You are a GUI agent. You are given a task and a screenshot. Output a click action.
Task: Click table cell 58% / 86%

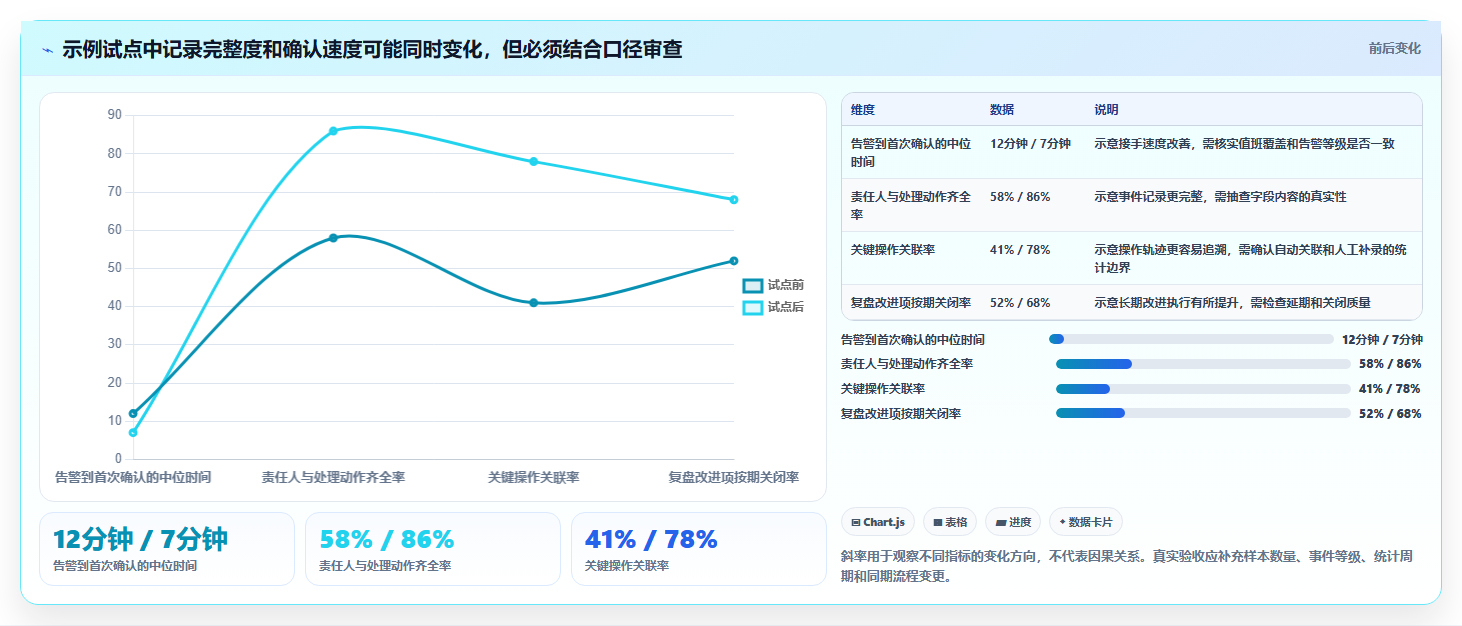point(1020,197)
